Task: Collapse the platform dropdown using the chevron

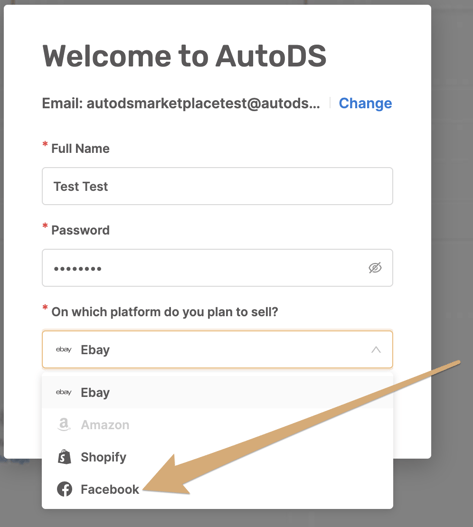Action: [376, 350]
